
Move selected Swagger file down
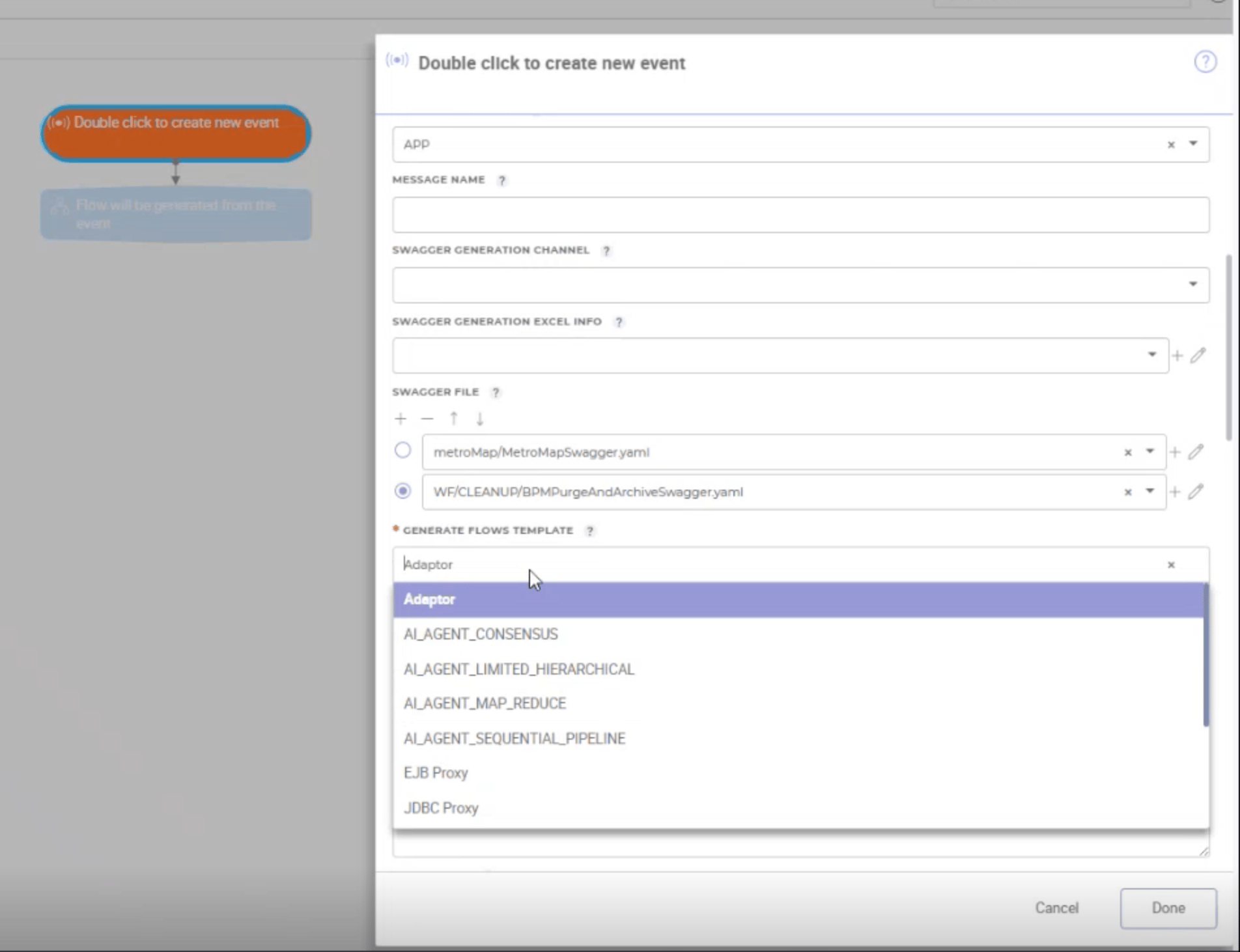[480, 419]
